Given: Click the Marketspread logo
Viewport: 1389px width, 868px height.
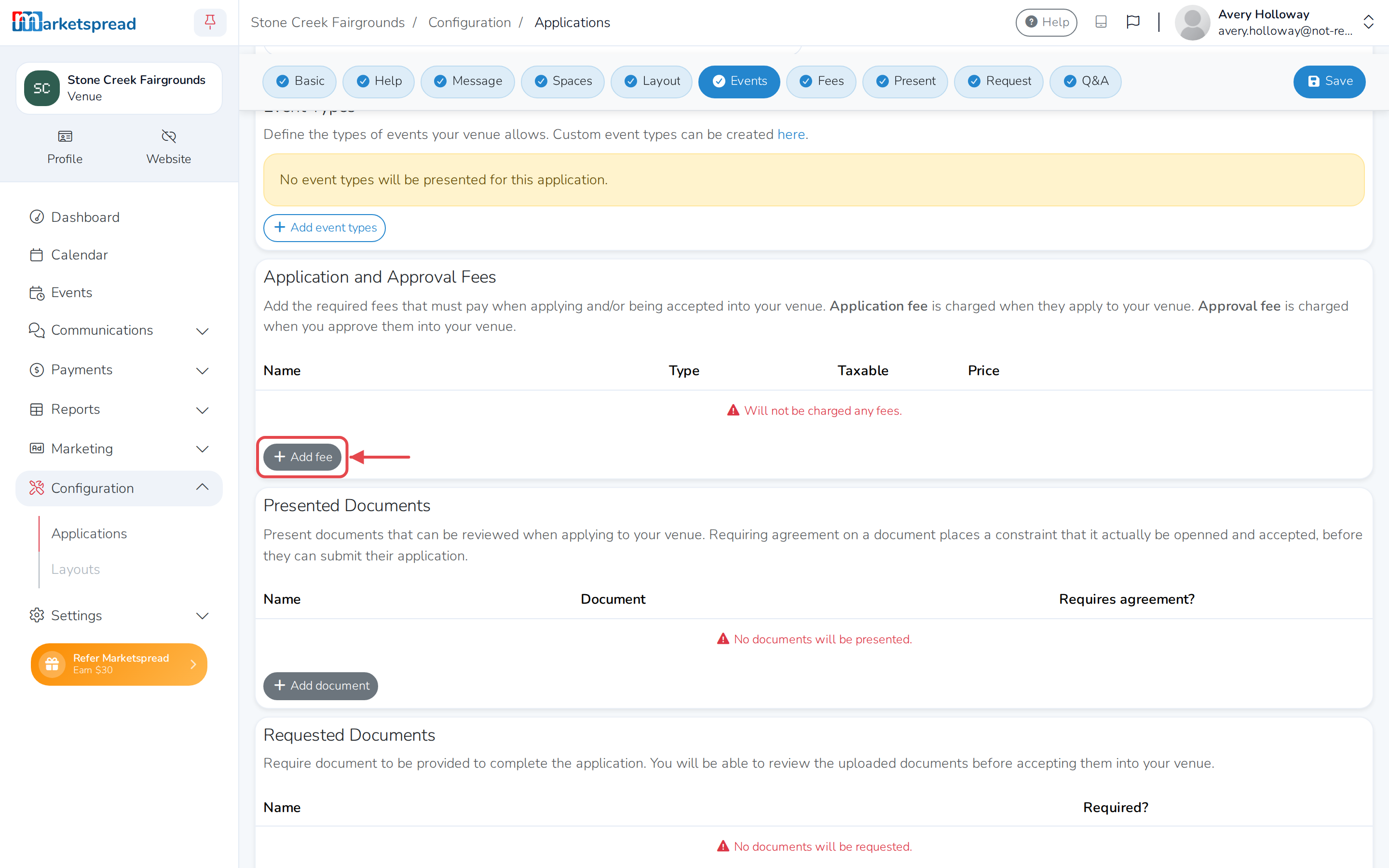Looking at the screenshot, I should (74, 22).
